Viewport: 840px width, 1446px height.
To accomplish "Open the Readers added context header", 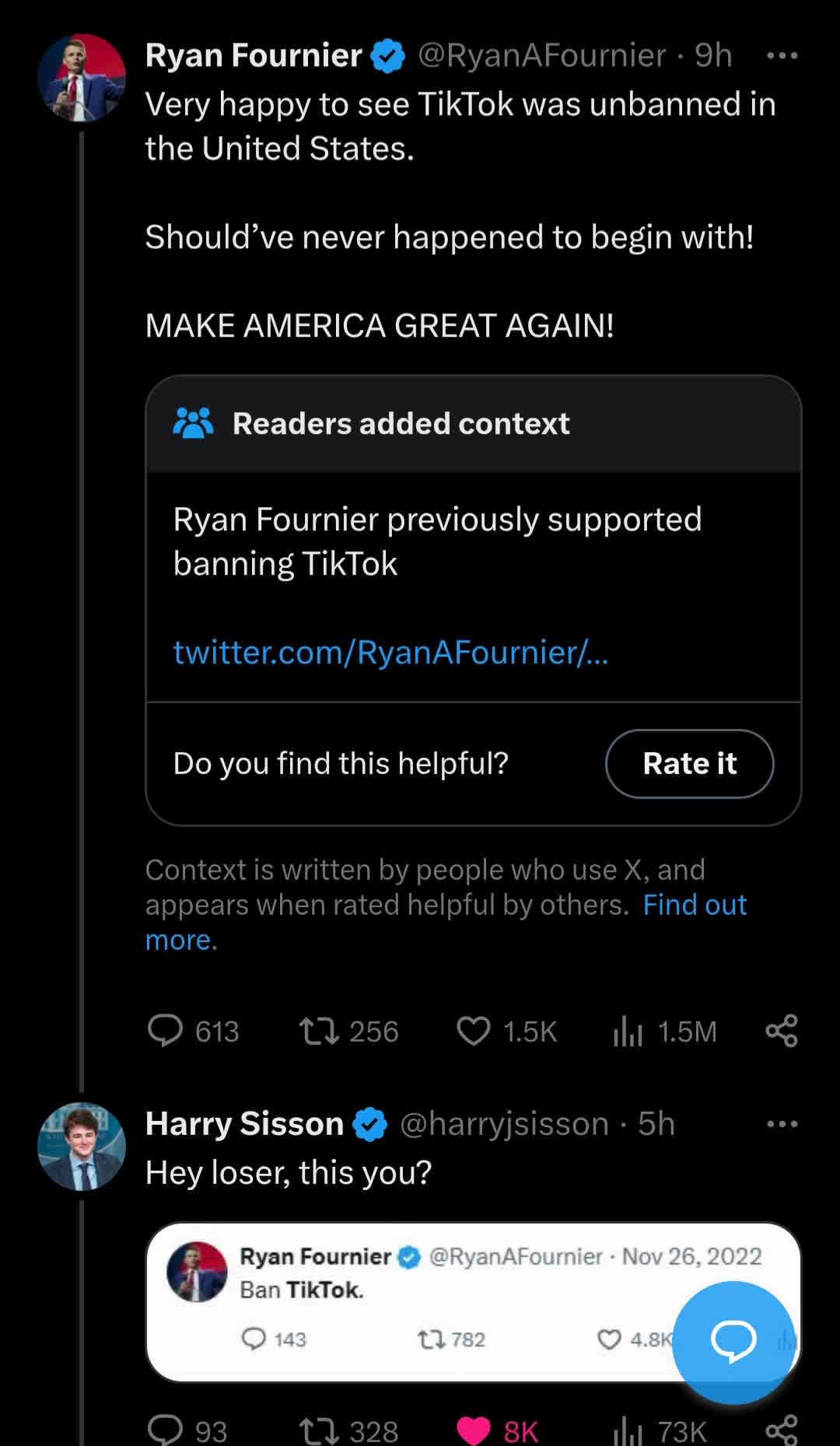I will pos(401,424).
